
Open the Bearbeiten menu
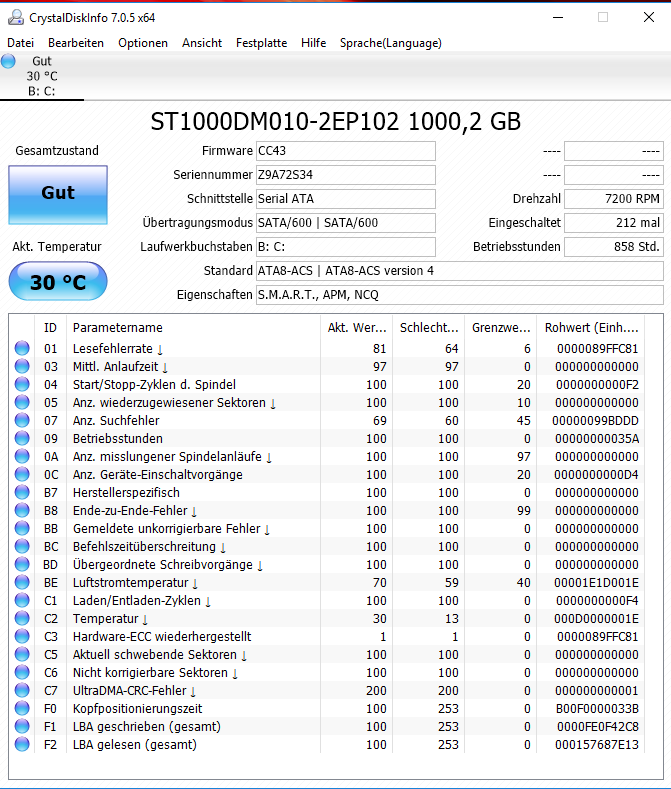(x=76, y=43)
